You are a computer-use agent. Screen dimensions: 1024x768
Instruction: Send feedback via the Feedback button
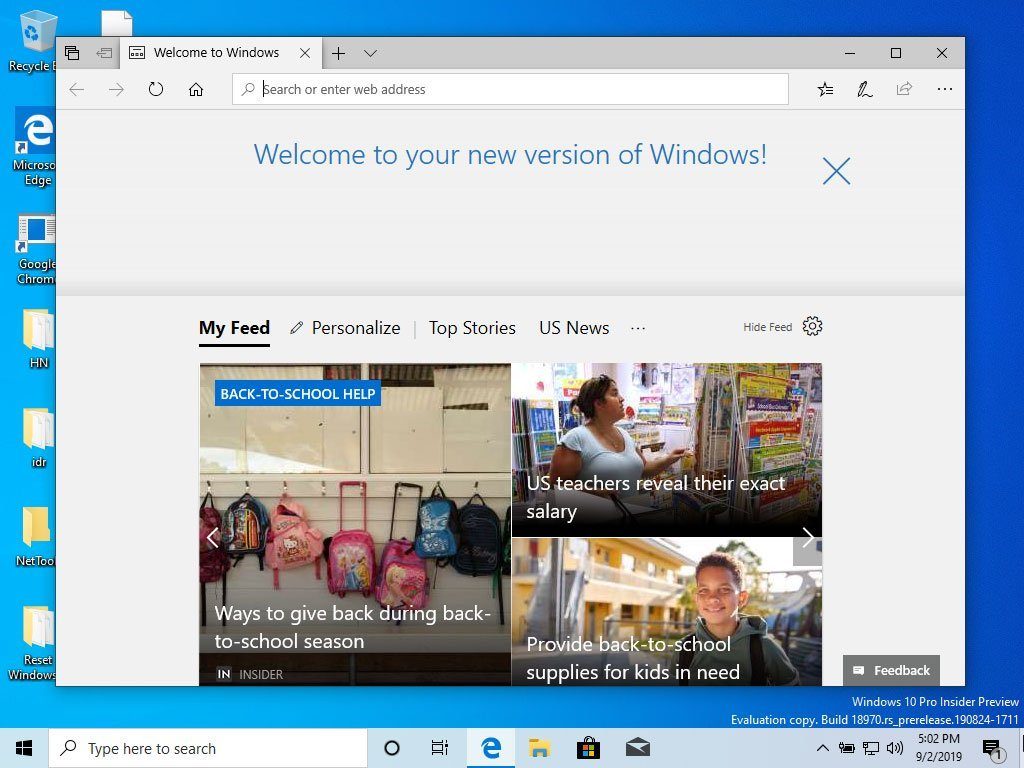click(x=890, y=670)
